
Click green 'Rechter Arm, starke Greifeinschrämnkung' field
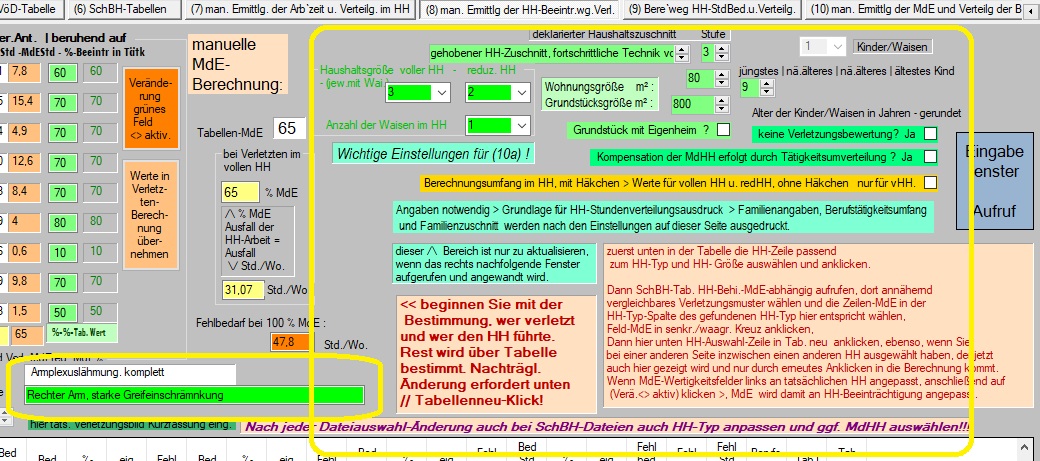point(194,395)
